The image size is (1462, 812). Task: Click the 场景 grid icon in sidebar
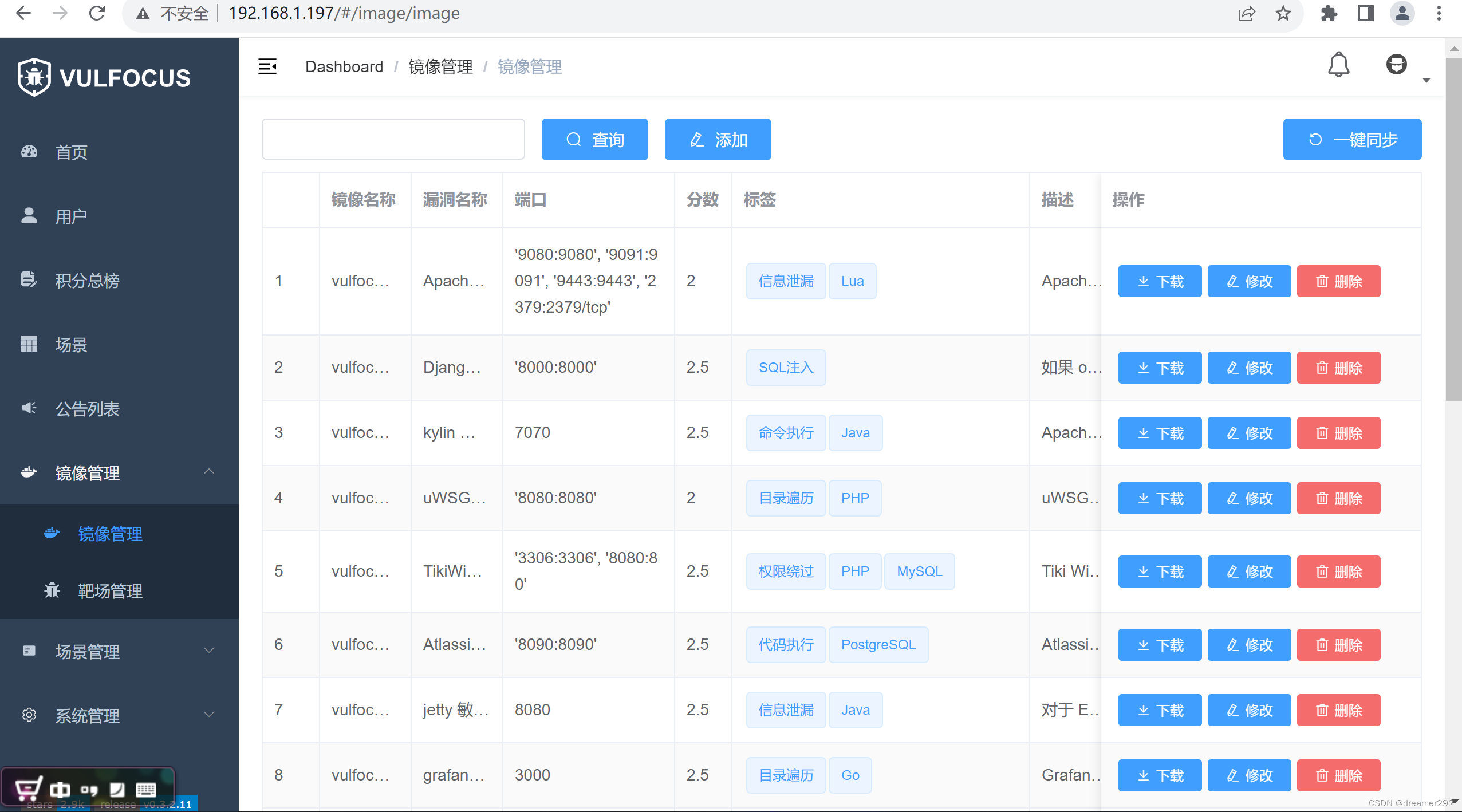pyautogui.click(x=29, y=344)
